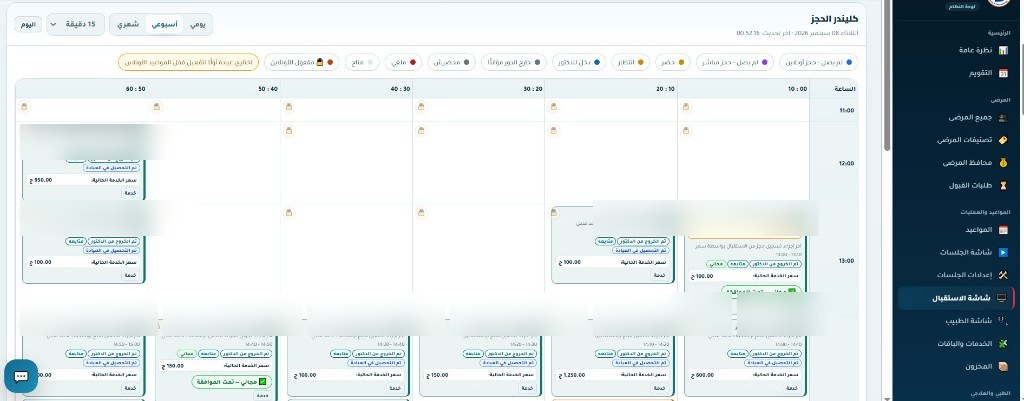The image size is (1024, 401).
Task: Click مجاني – تمت الموافقة badge near 750.00
Action: tap(231, 381)
